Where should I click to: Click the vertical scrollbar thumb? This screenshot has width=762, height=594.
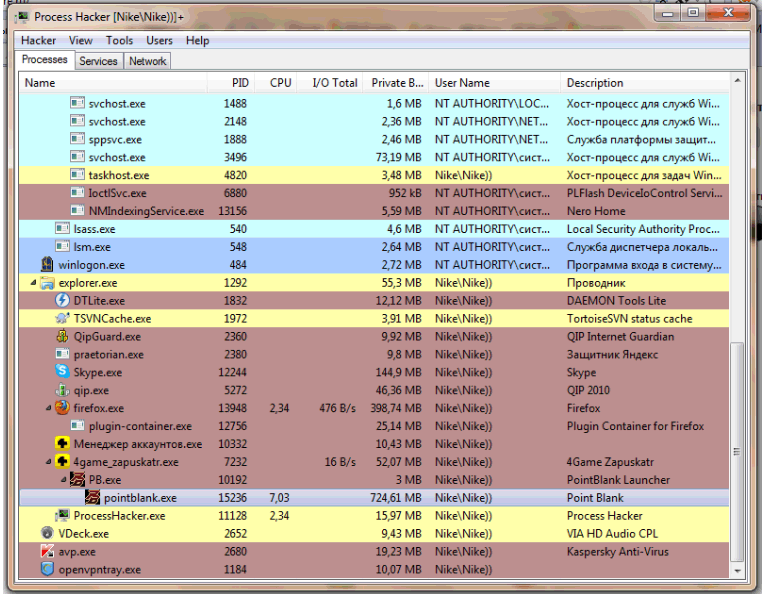(x=737, y=452)
